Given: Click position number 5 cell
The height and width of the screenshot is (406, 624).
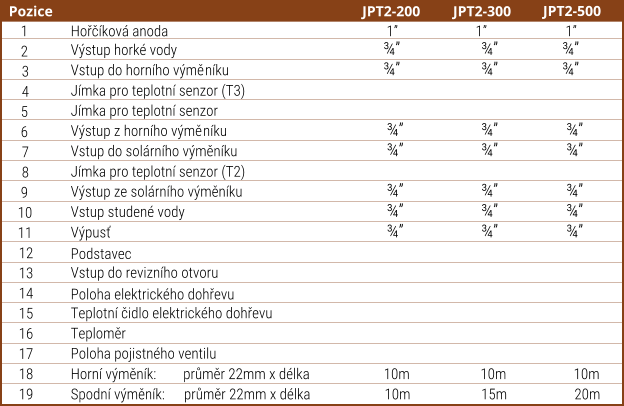Looking at the screenshot, I should click(x=25, y=111).
